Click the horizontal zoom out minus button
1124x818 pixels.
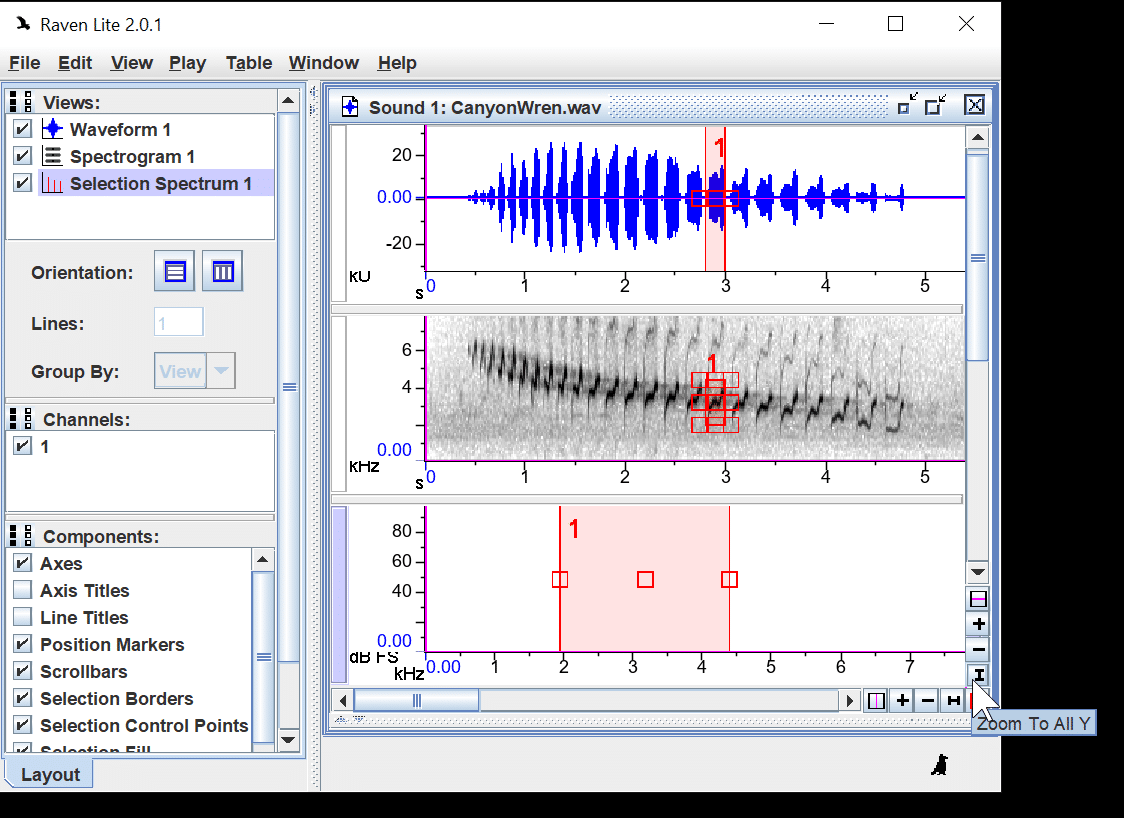[x=928, y=701]
